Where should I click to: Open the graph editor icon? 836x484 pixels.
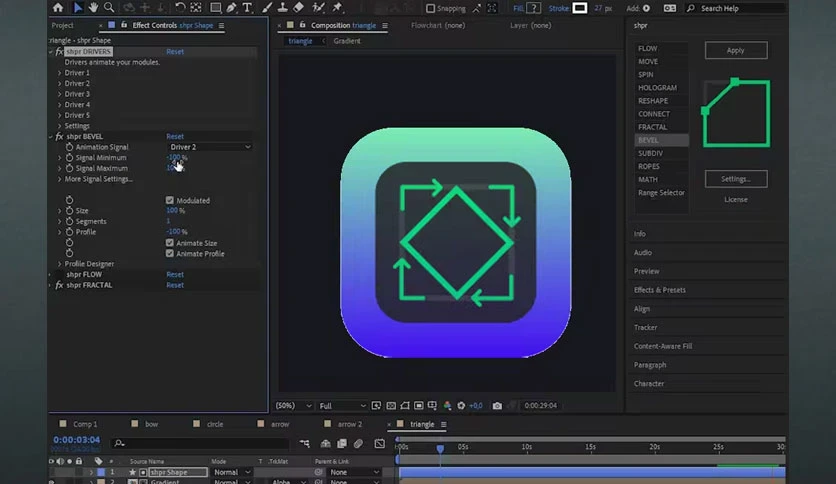click(x=379, y=443)
